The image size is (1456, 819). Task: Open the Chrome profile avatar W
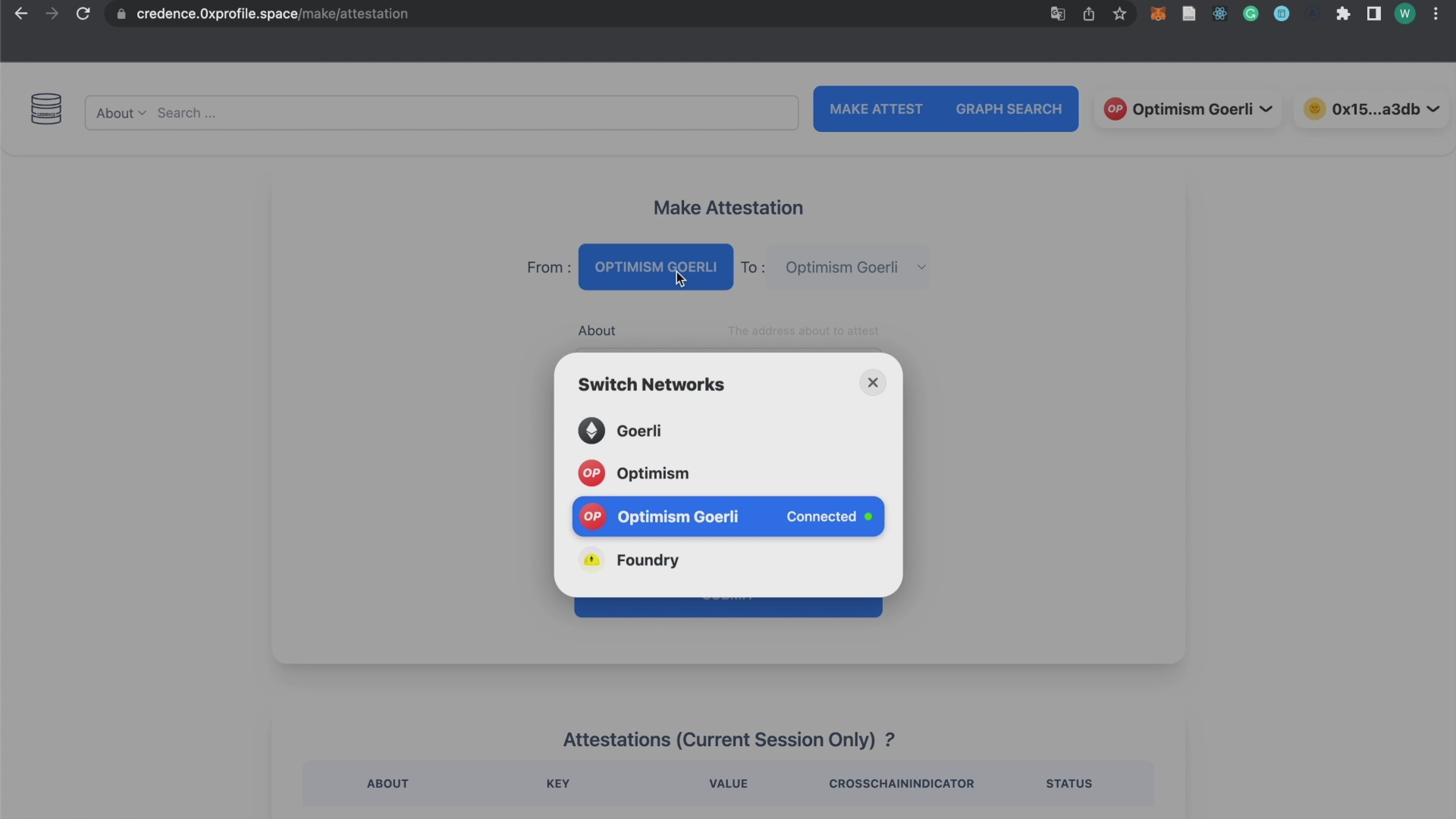[x=1404, y=14]
